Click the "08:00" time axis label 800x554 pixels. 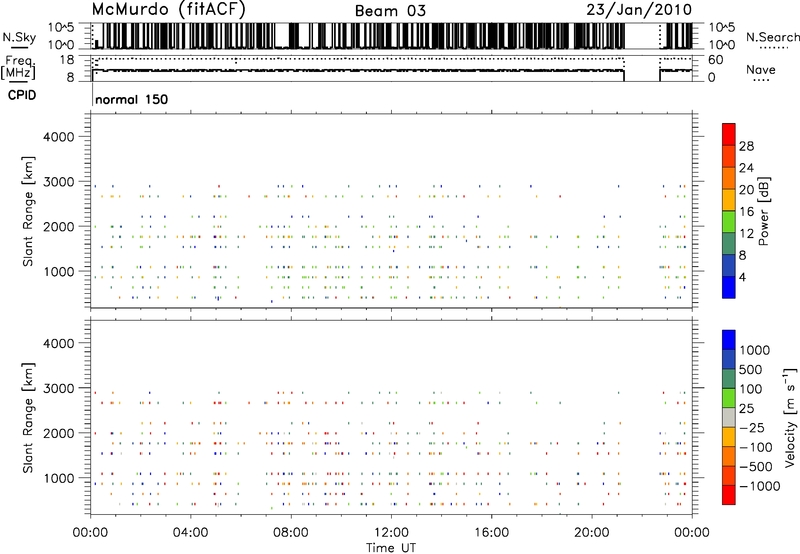291,533
